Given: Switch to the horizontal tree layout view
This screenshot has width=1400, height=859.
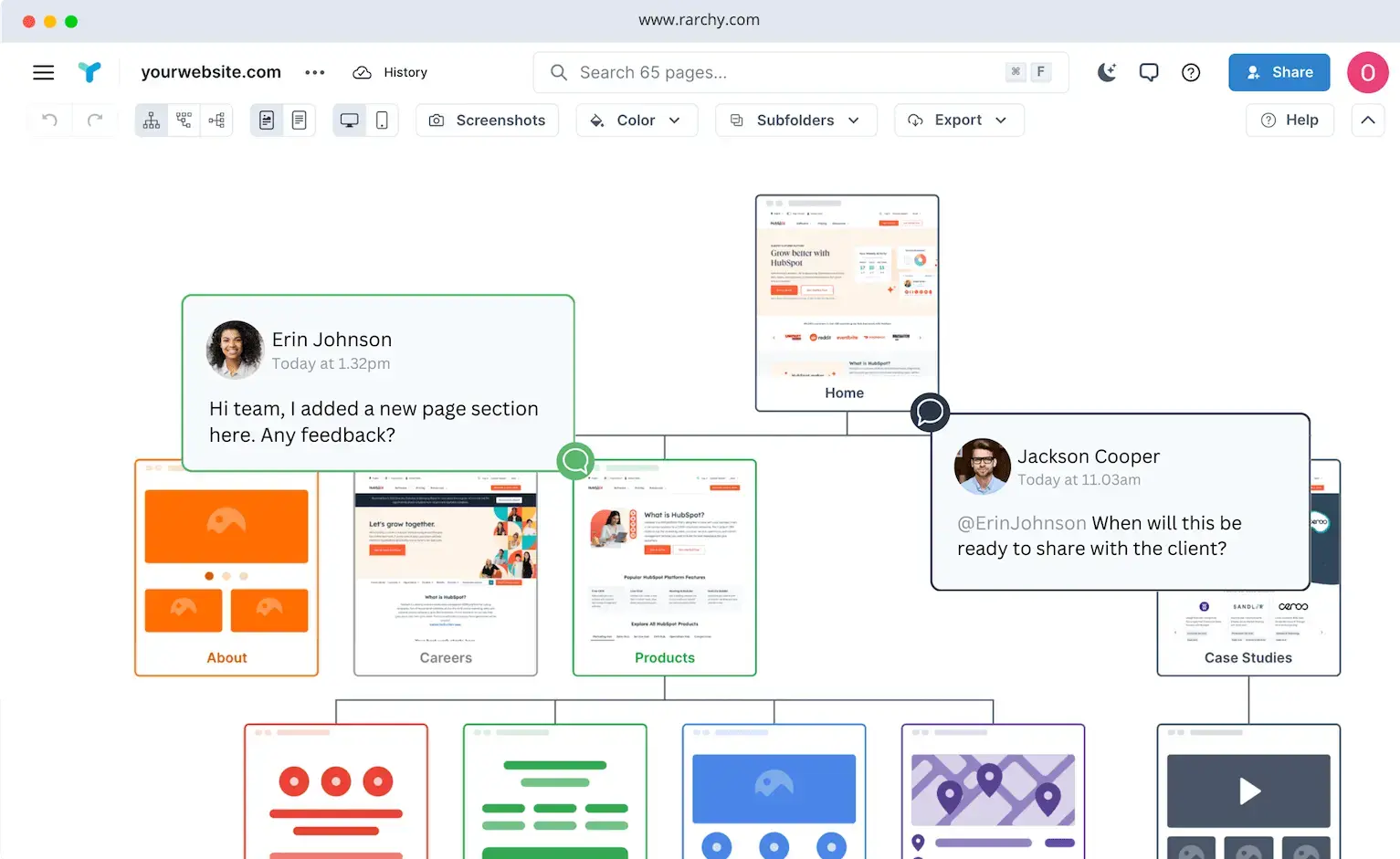Looking at the screenshot, I should click(x=216, y=120).
